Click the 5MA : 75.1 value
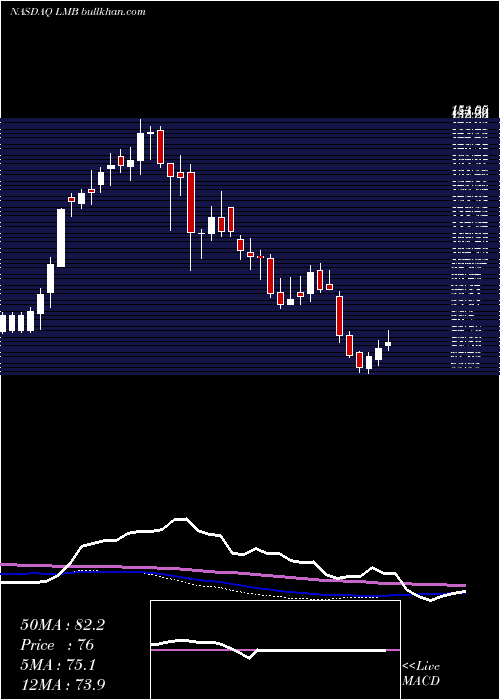Viewport: 500px width, 700px height. (x=58, y=665)
